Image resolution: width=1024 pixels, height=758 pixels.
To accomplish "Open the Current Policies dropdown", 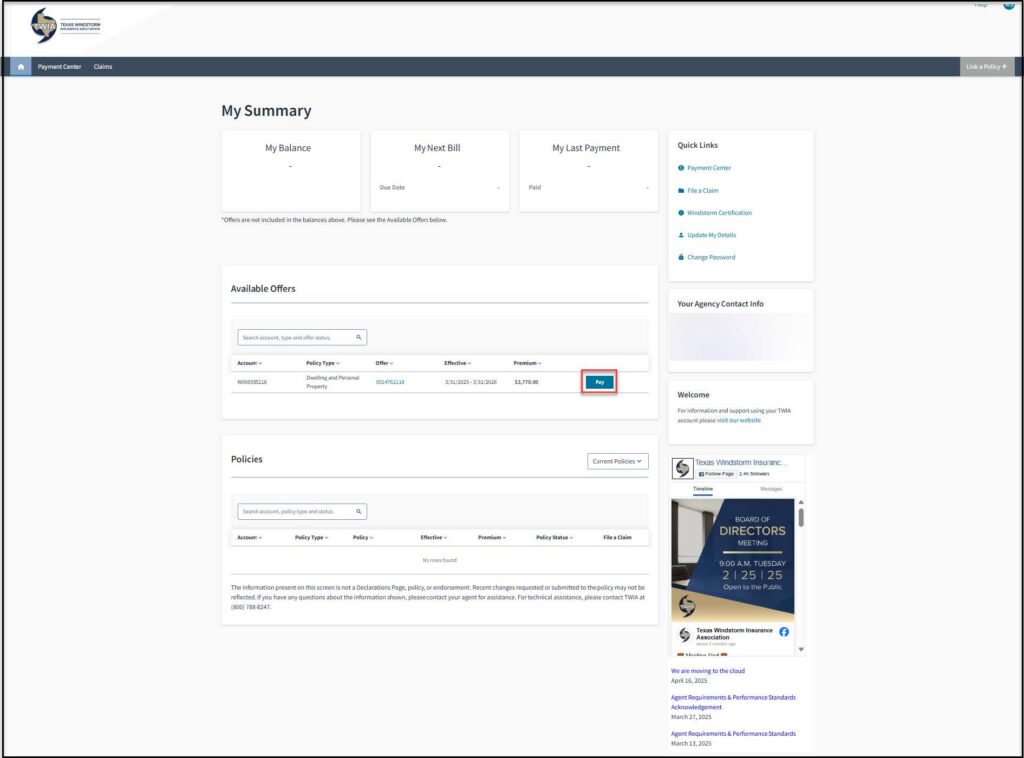I will [618, 461].
